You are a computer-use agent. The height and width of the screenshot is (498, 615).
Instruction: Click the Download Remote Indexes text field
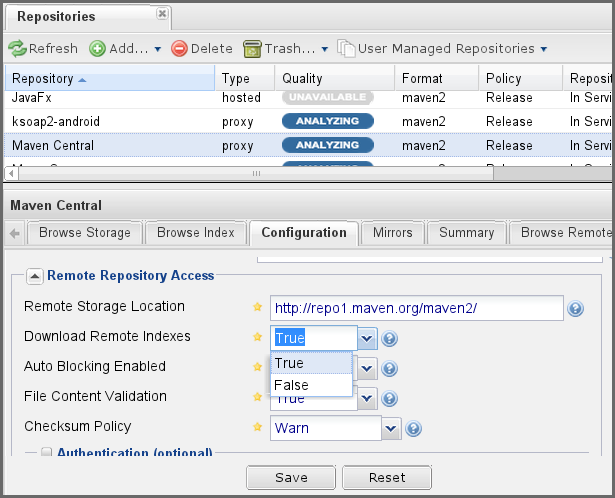point(314,338)
